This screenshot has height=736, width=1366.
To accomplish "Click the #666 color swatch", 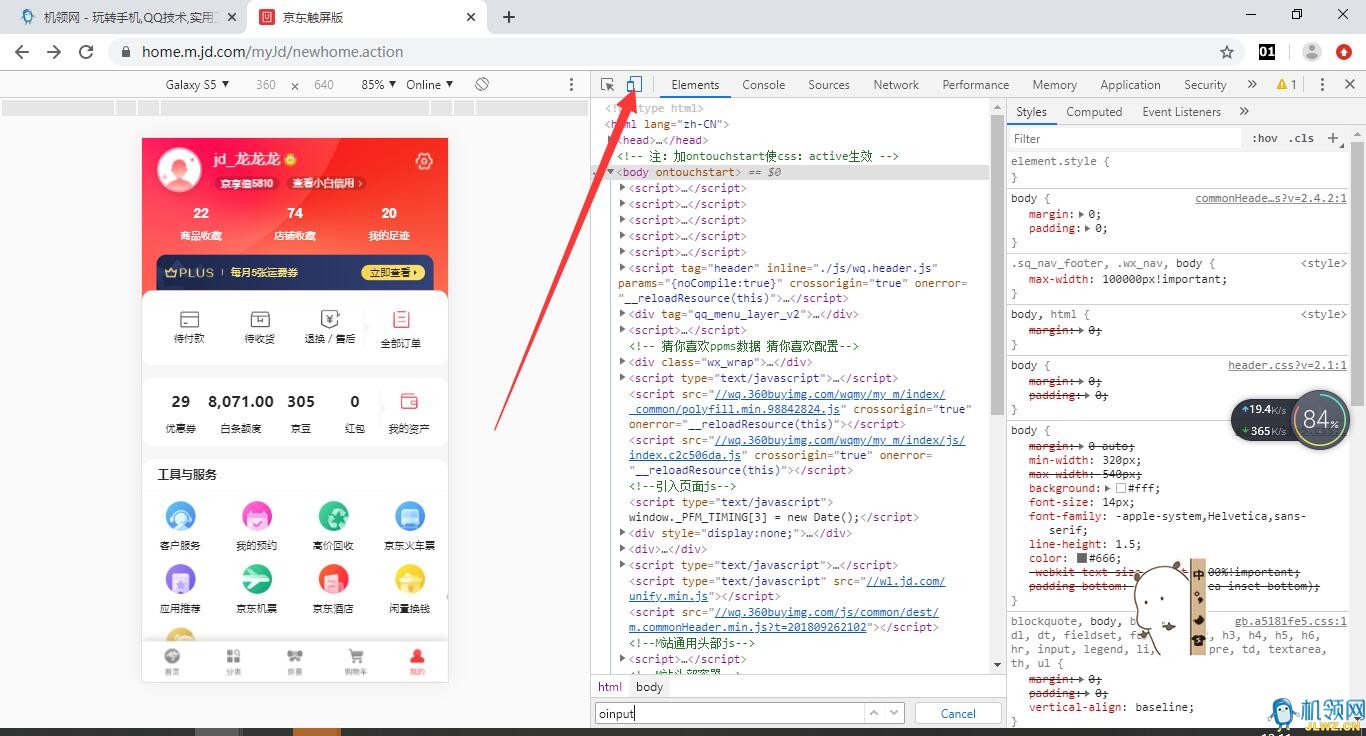I will tap(1082, 558).
